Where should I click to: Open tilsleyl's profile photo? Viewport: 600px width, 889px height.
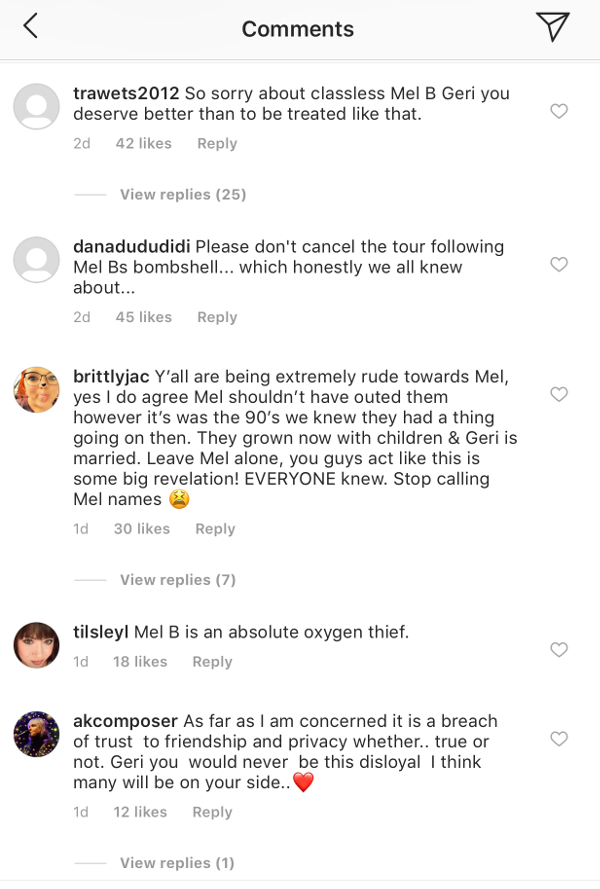(x=36, y=645)
